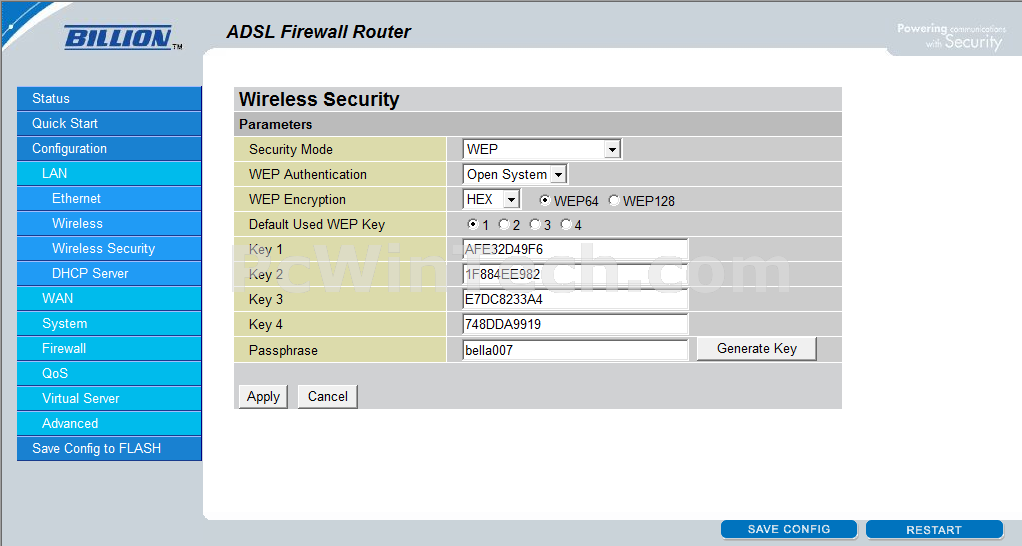Expand the WEP Authentication dropdown
1022x546 pixels.
click(x=515, y=174)
